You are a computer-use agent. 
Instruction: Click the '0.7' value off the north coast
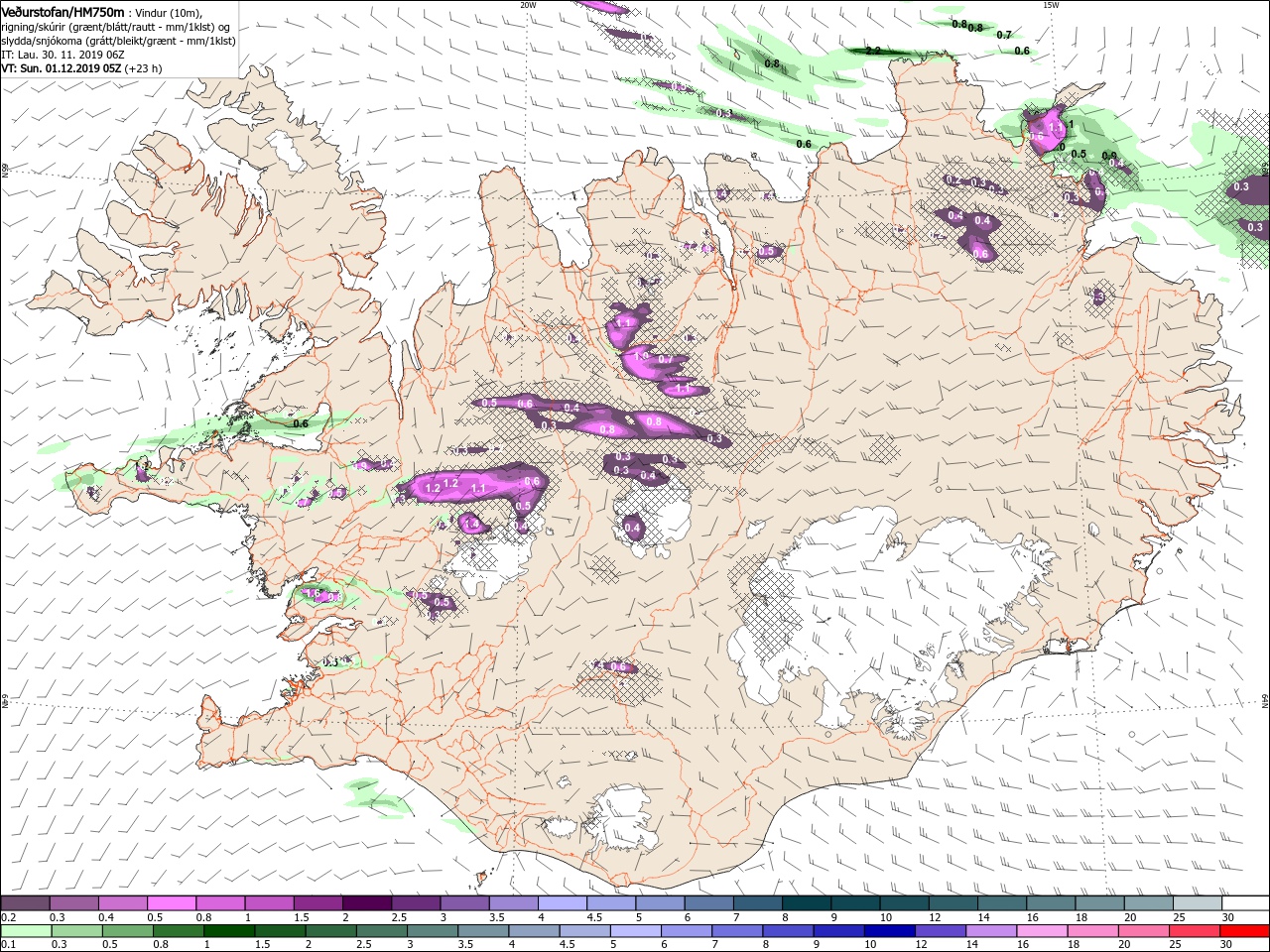(x=1004, y=35)
